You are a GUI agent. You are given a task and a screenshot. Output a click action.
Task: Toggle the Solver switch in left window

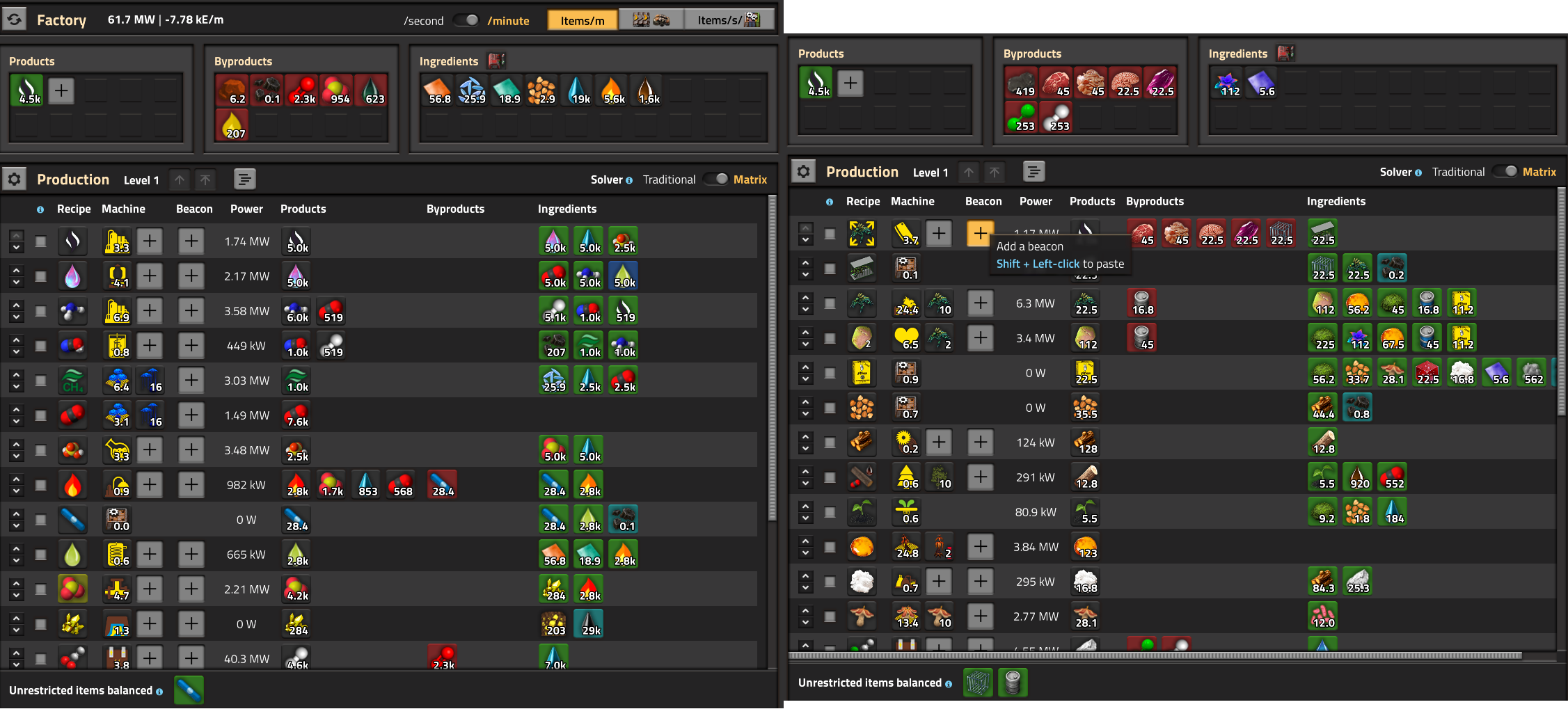pyautogui.click(x=715, y=180)
